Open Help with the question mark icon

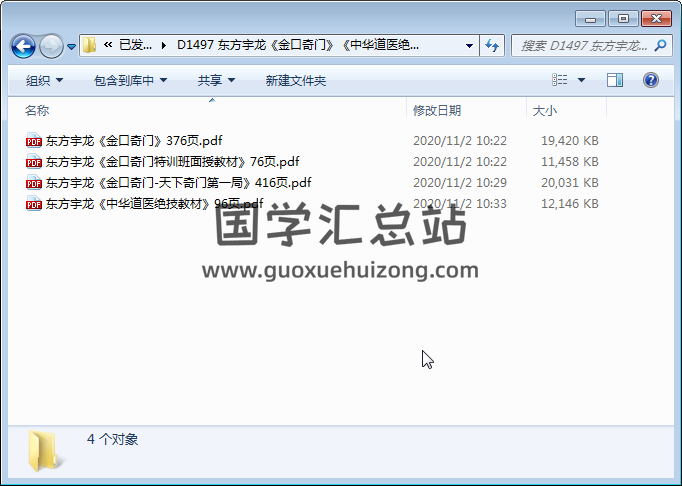[x=651, y=80]
